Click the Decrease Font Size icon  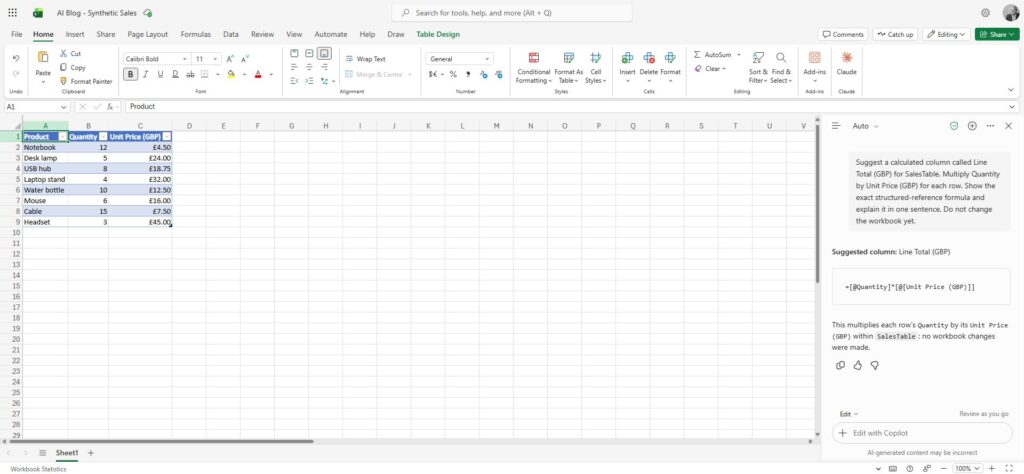pyautogui.click(x=245, y=59)
